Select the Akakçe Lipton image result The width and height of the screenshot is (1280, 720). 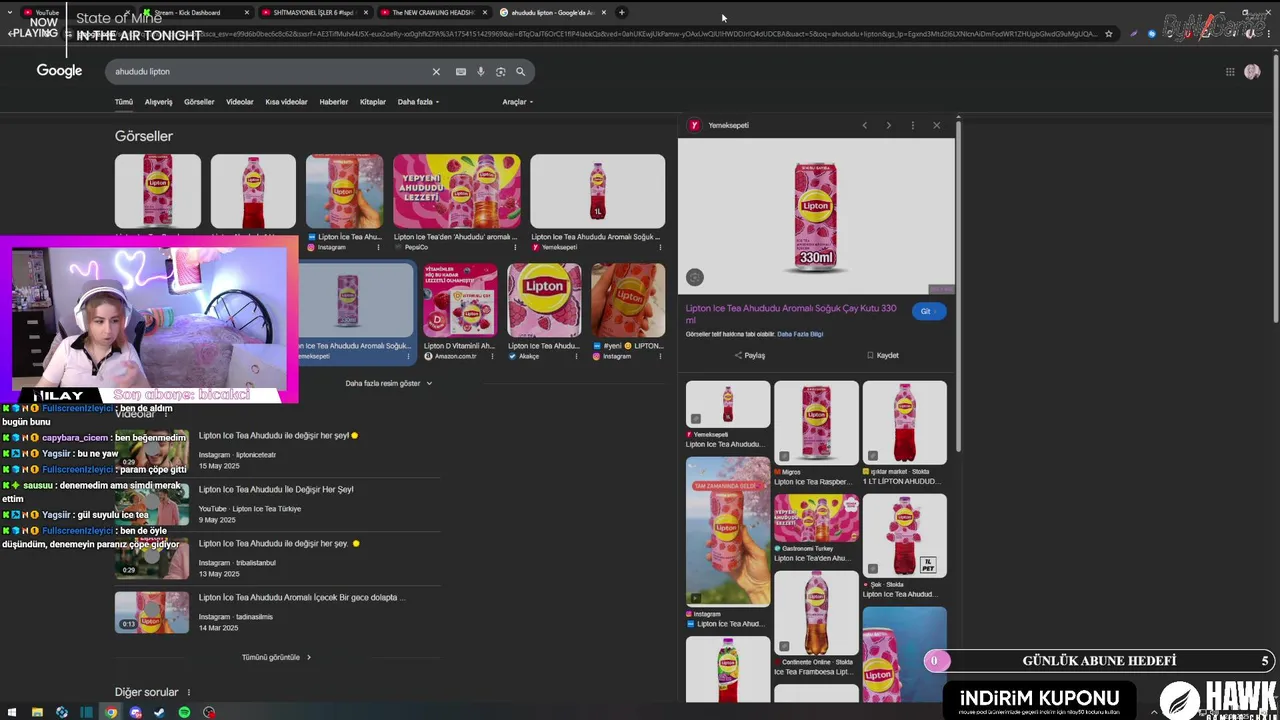click(x=544, y=300)
